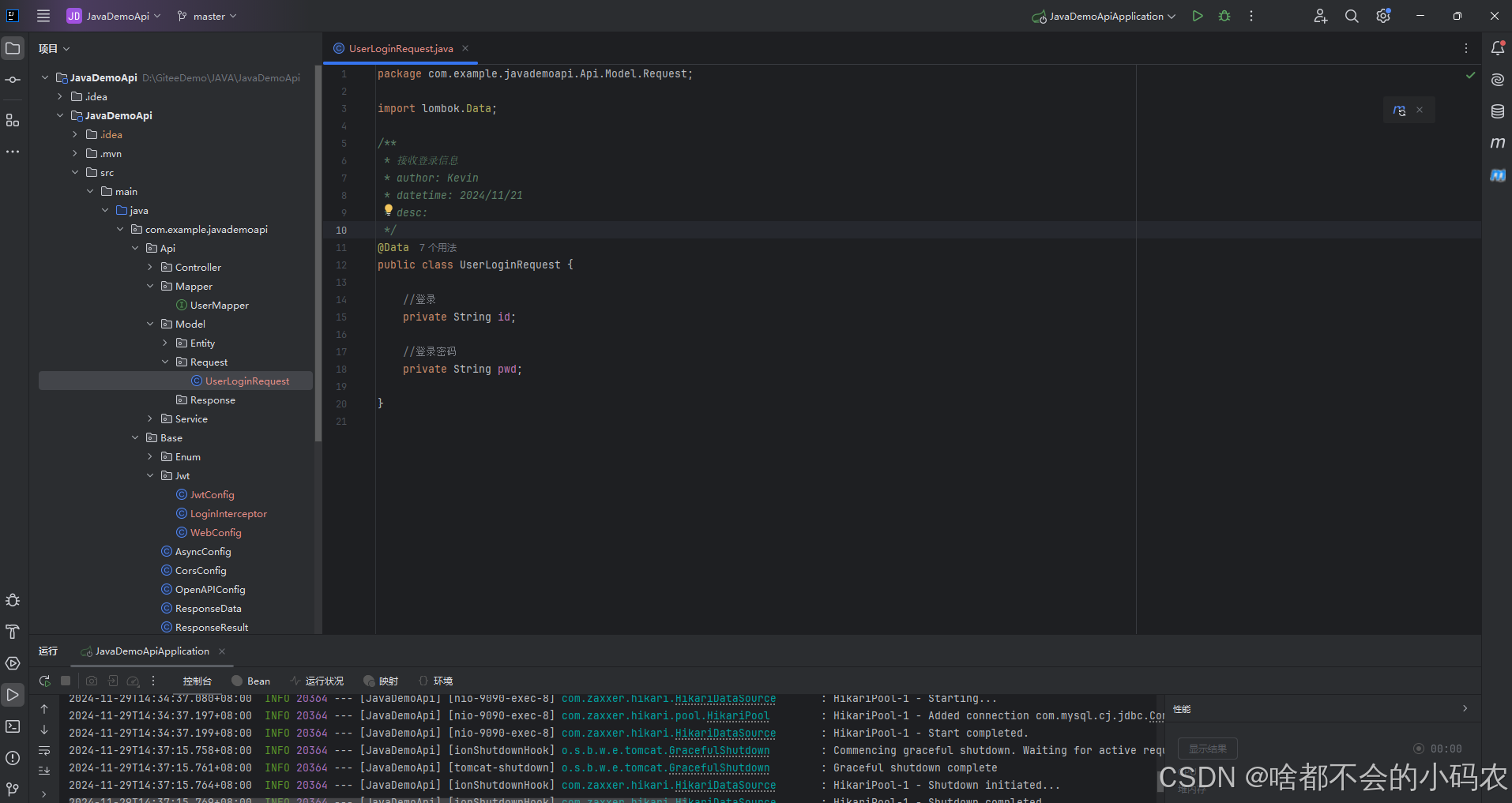Toggle the Run tool window button

click(x=13, y=695)
